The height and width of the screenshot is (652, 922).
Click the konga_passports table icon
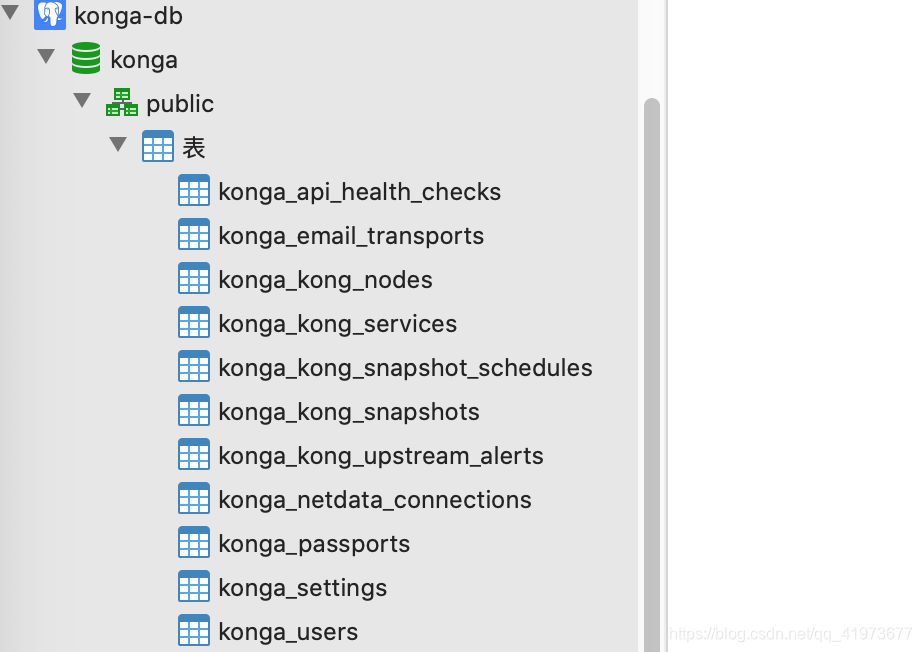click(194, 542)
